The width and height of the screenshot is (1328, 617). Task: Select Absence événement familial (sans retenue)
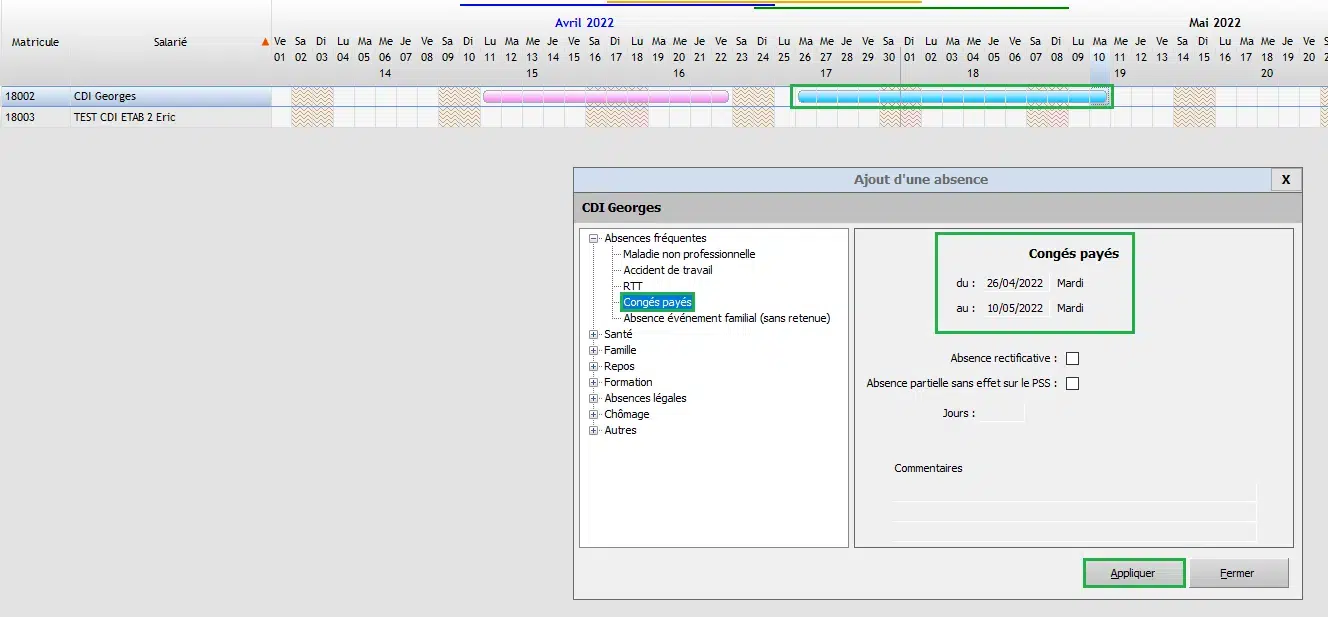click(727, 318)
